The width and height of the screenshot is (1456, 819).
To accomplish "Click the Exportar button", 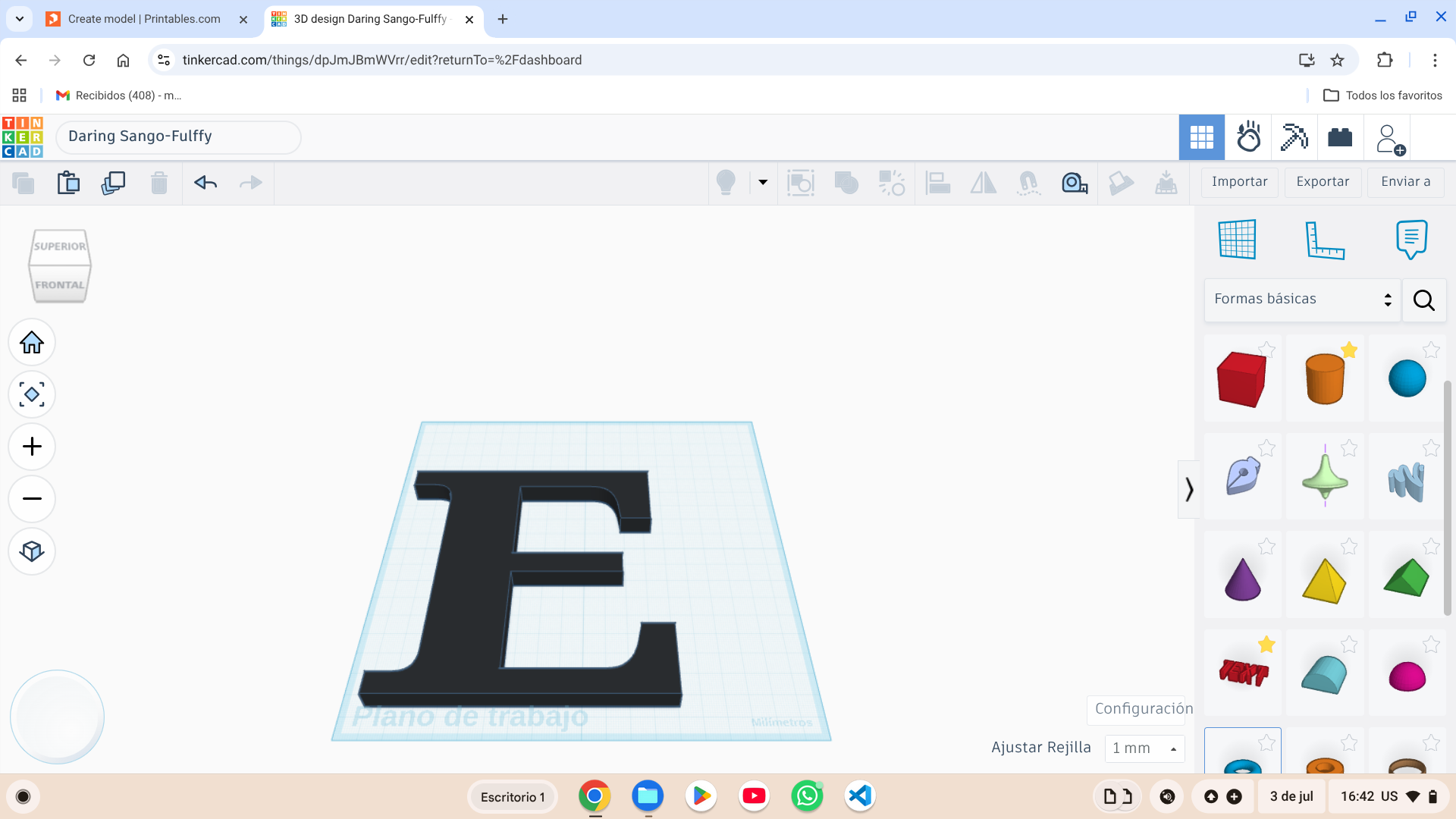I will coord(1323,182).
